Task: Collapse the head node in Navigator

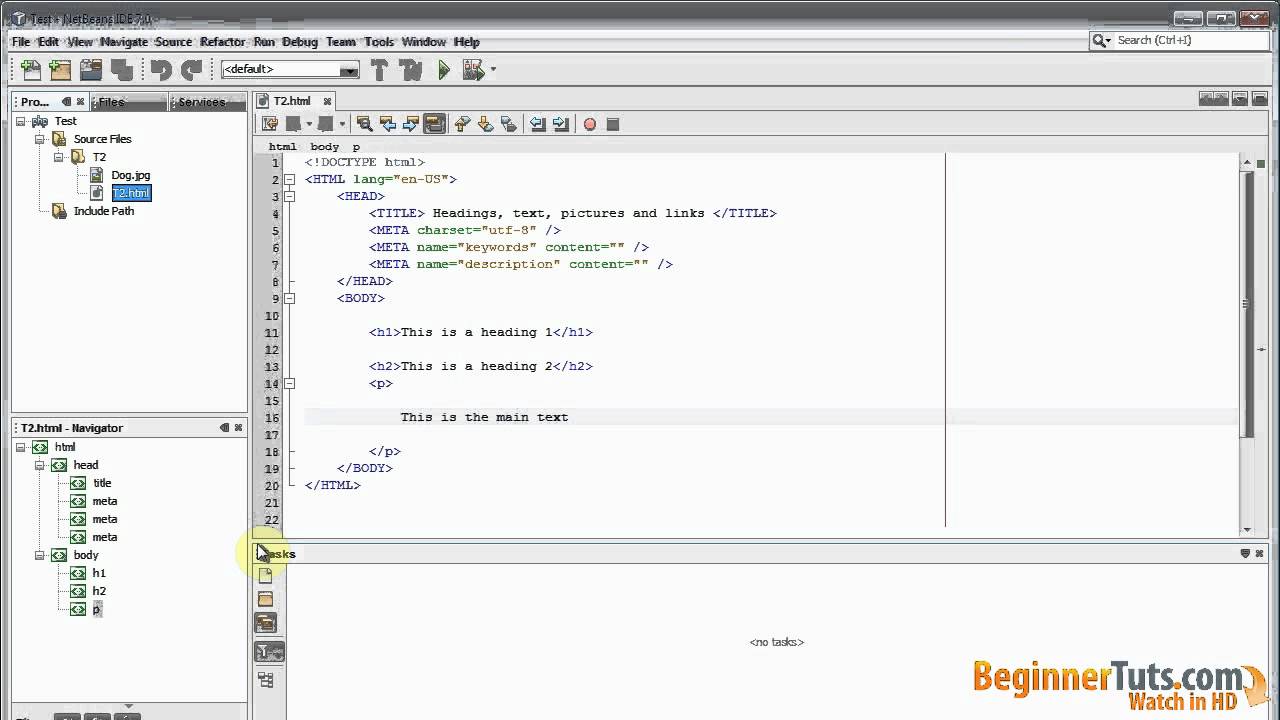Action: tap(40, 465)
